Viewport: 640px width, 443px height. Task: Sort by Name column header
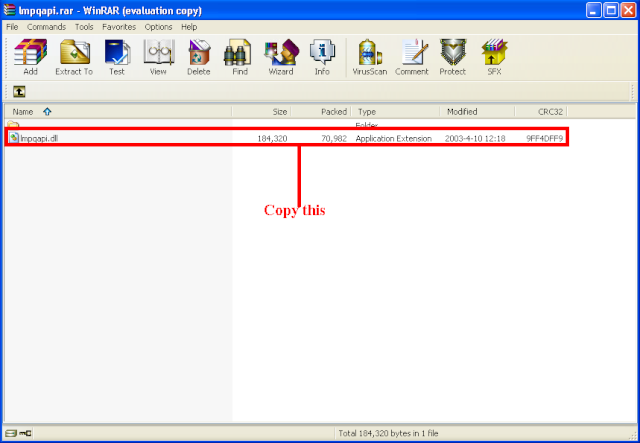coord(118,111)
